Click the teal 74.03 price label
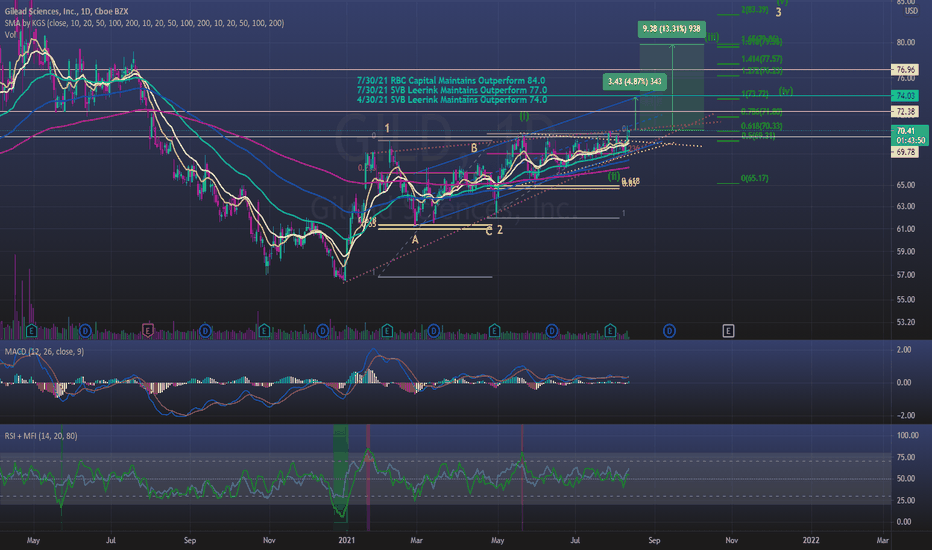This screenshot has height=550, width=932. click(905, 95)
